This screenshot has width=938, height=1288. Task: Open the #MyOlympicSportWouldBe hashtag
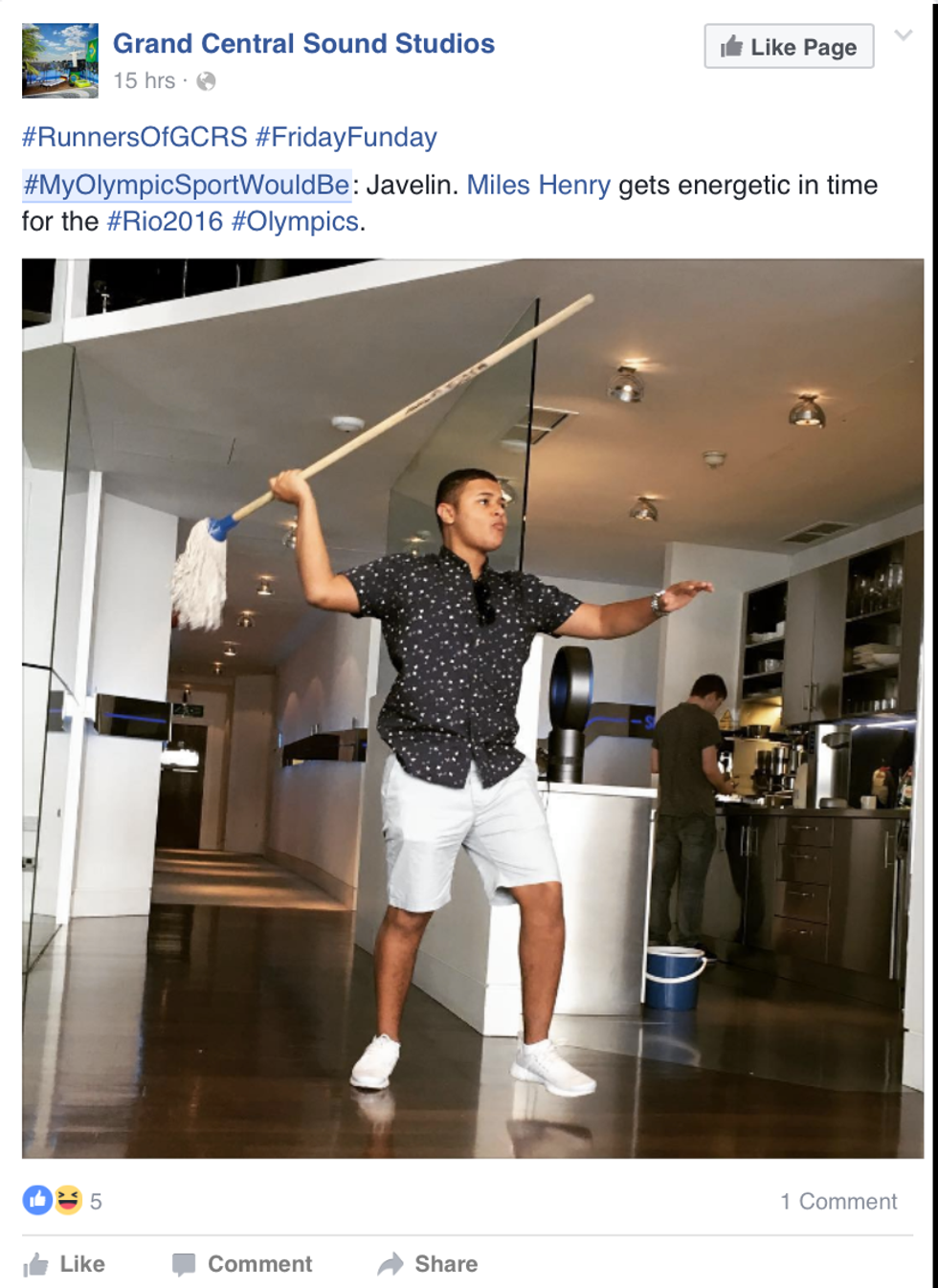coord(187,185)
